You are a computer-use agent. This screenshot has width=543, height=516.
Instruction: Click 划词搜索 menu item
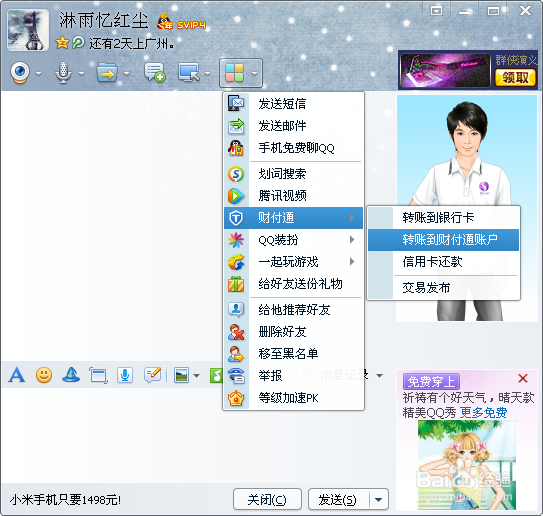(x=293, y=174)
